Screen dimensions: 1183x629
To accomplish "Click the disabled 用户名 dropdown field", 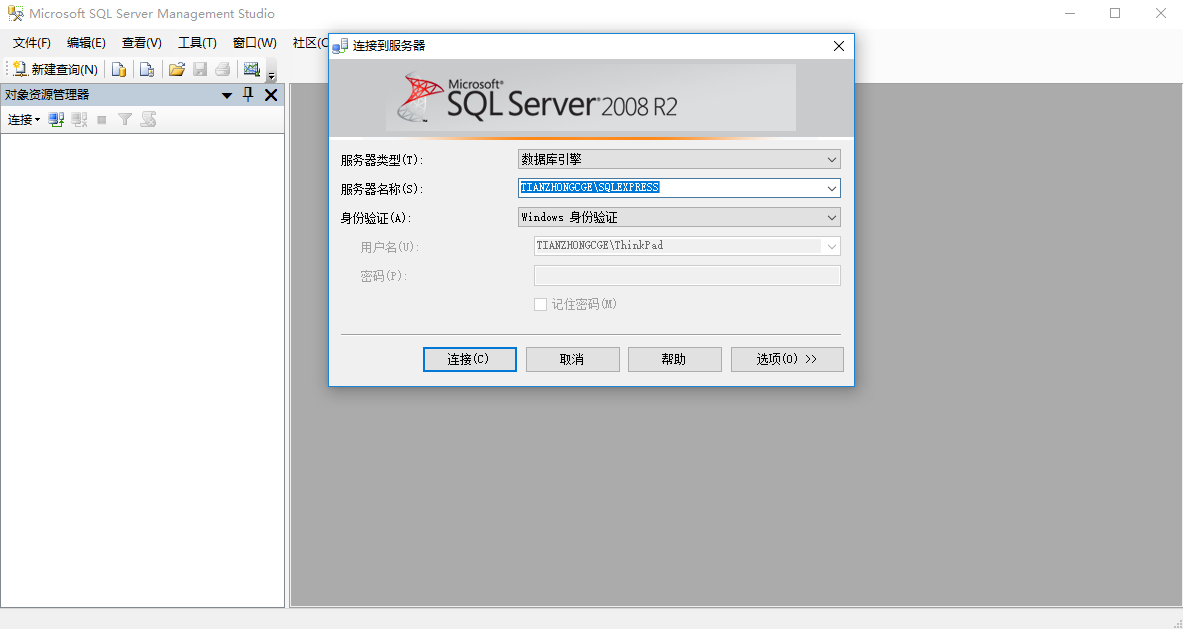I will (687, 246).
